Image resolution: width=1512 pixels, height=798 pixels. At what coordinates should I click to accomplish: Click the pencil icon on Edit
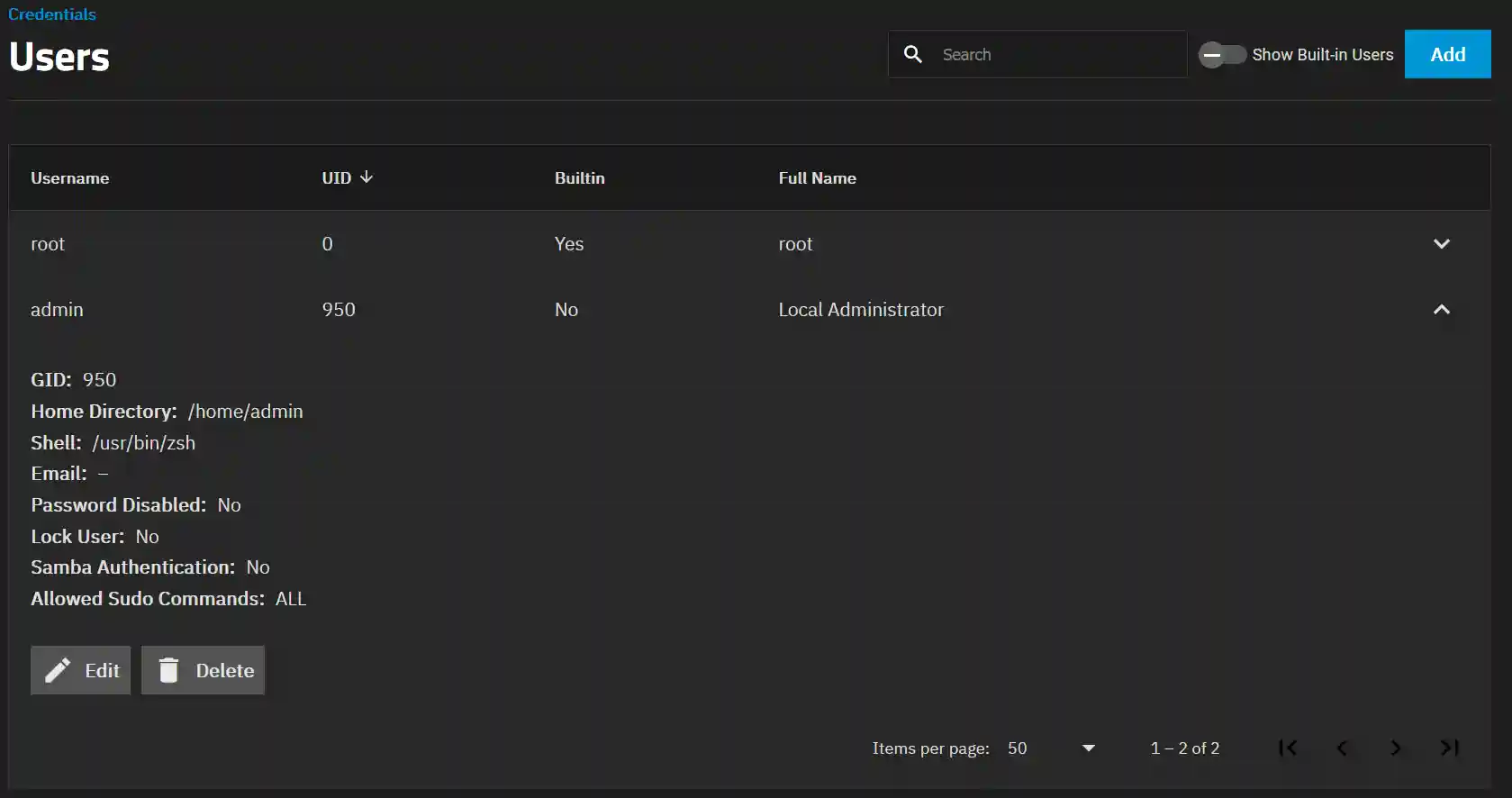click(x=58, y=670)
